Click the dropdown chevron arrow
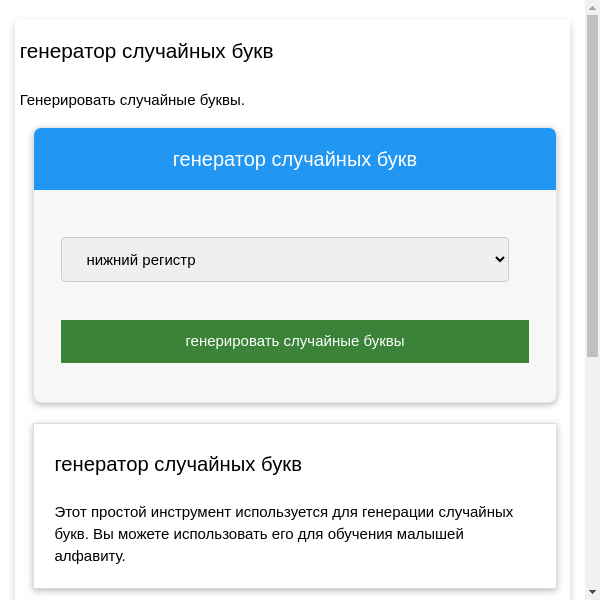Viewport: 600px width, 600px height. click(500, 259)
